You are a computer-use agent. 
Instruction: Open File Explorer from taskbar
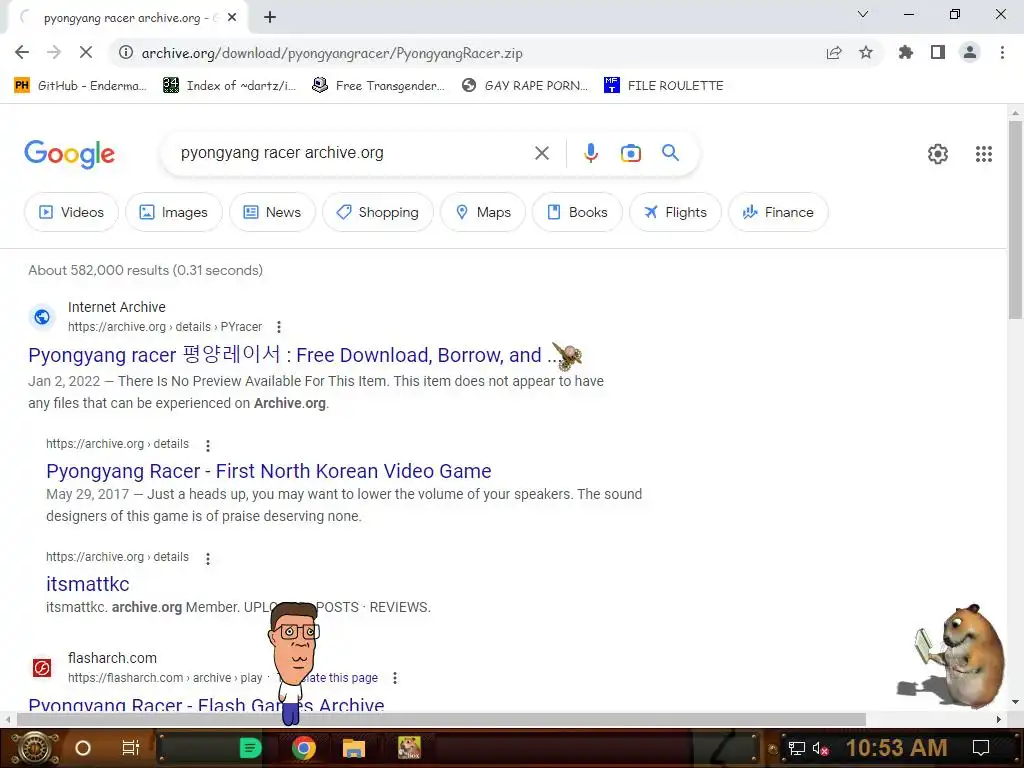tap(354, 748)
